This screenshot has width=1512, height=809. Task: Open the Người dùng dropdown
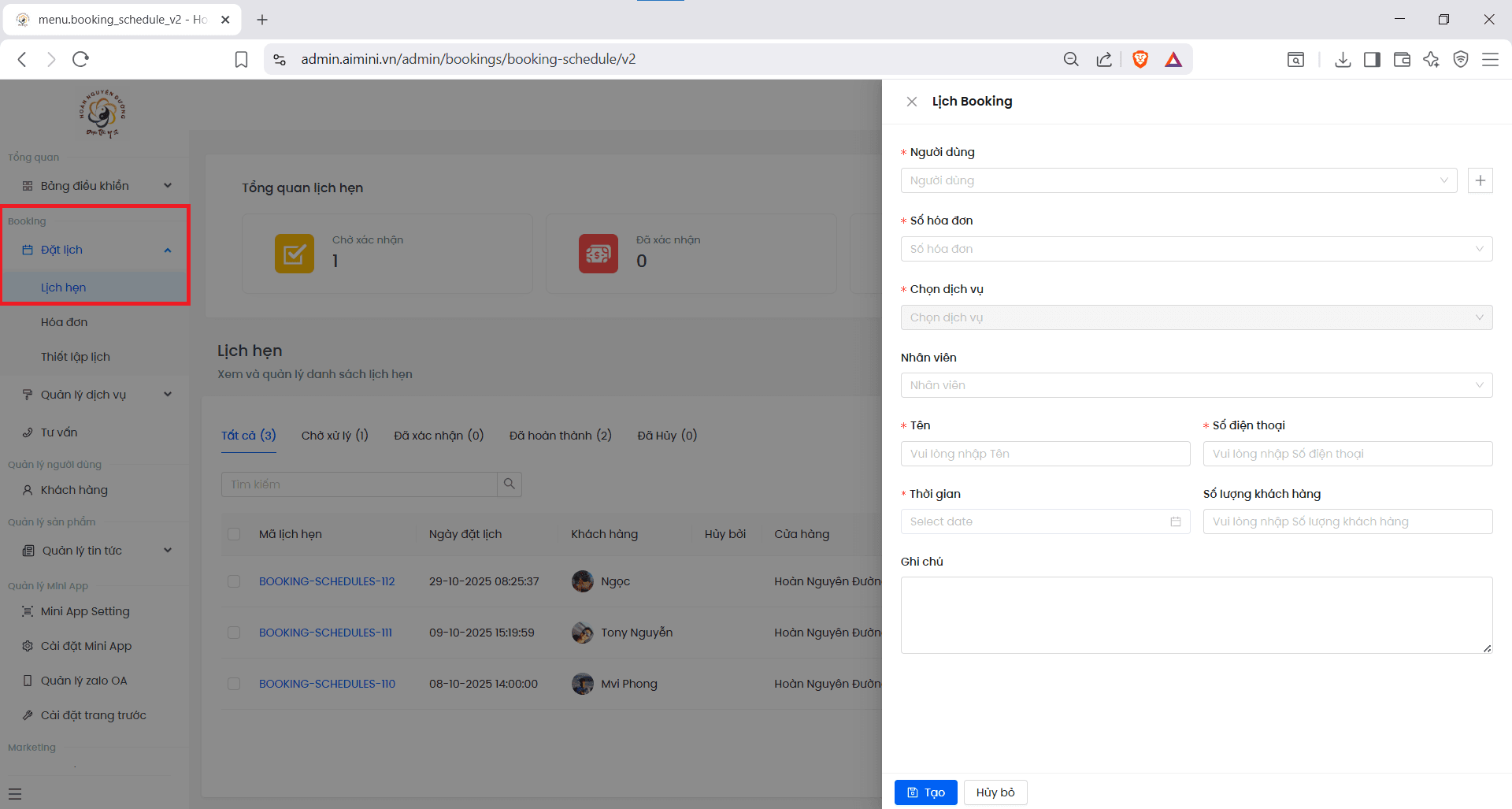coord(1177,180)
